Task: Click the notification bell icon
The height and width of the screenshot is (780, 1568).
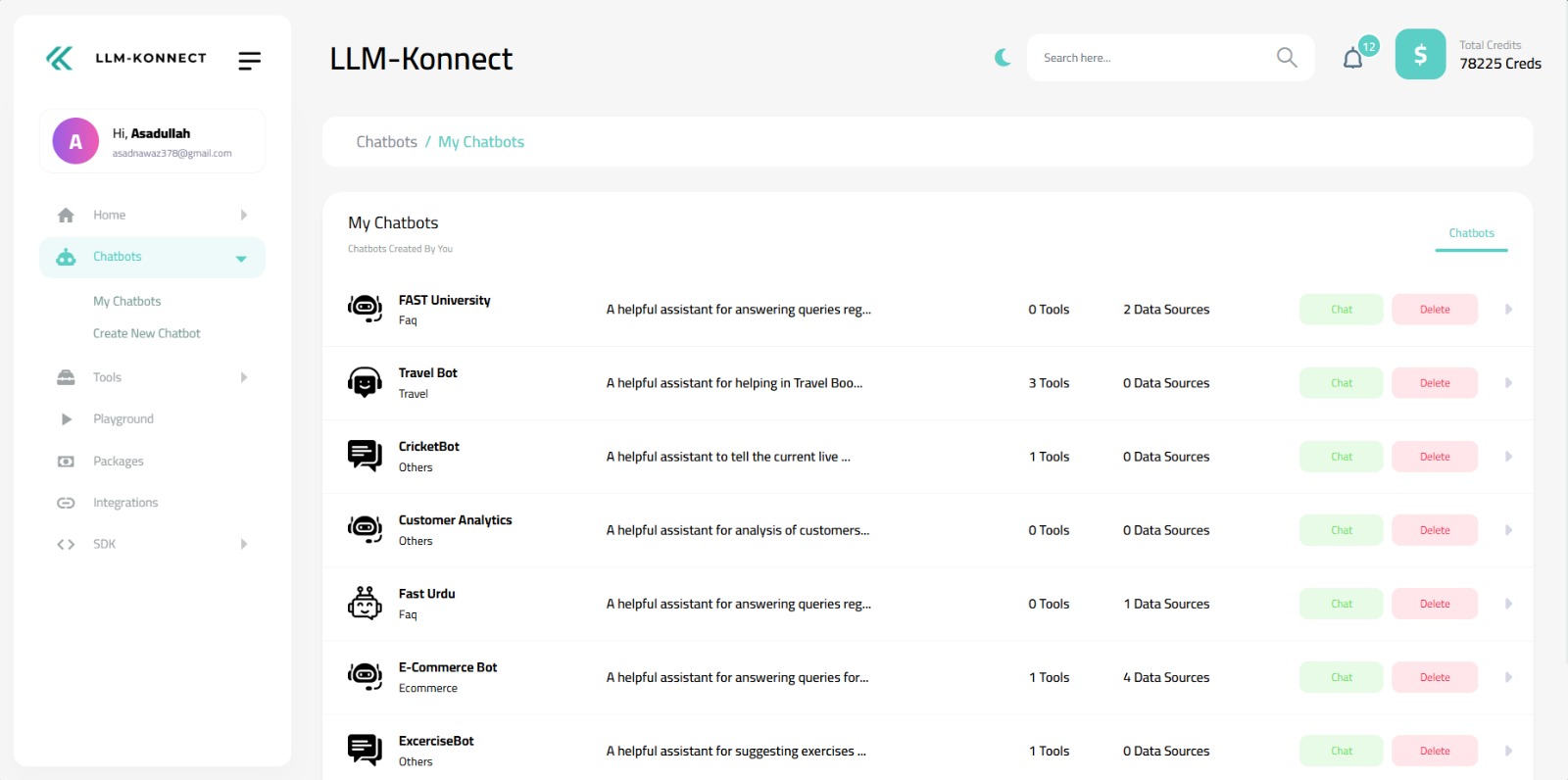Action: (1352, 59)
